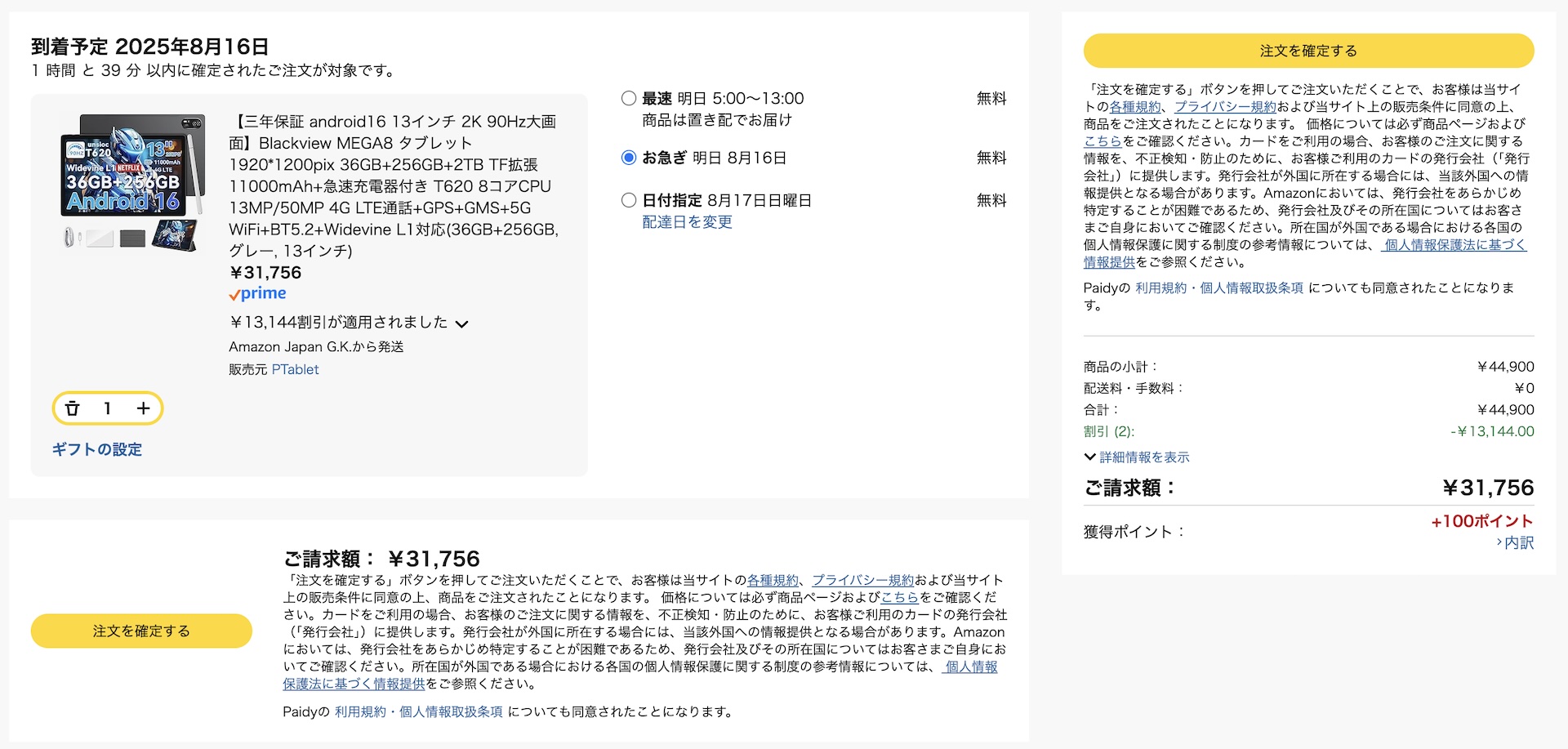
Task: Open 各種規約 link in the order summary sidebar
Action: click(x=1135, y=107)
